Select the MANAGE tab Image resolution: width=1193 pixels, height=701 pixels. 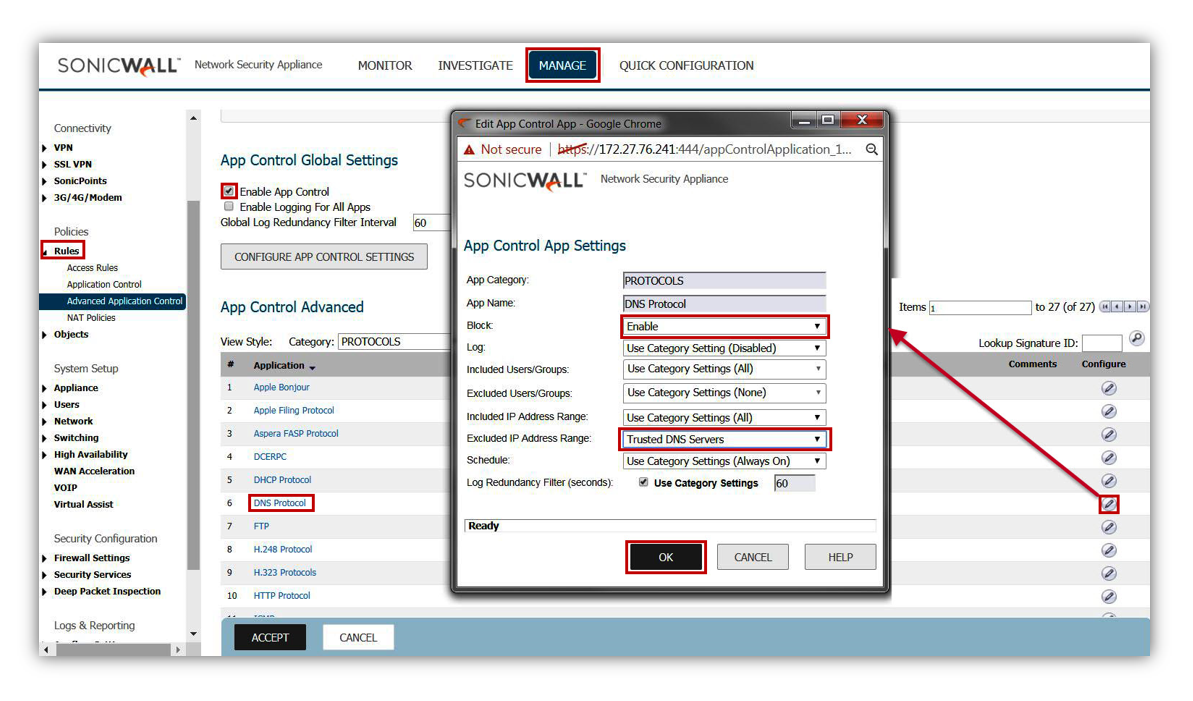(562, 65)
